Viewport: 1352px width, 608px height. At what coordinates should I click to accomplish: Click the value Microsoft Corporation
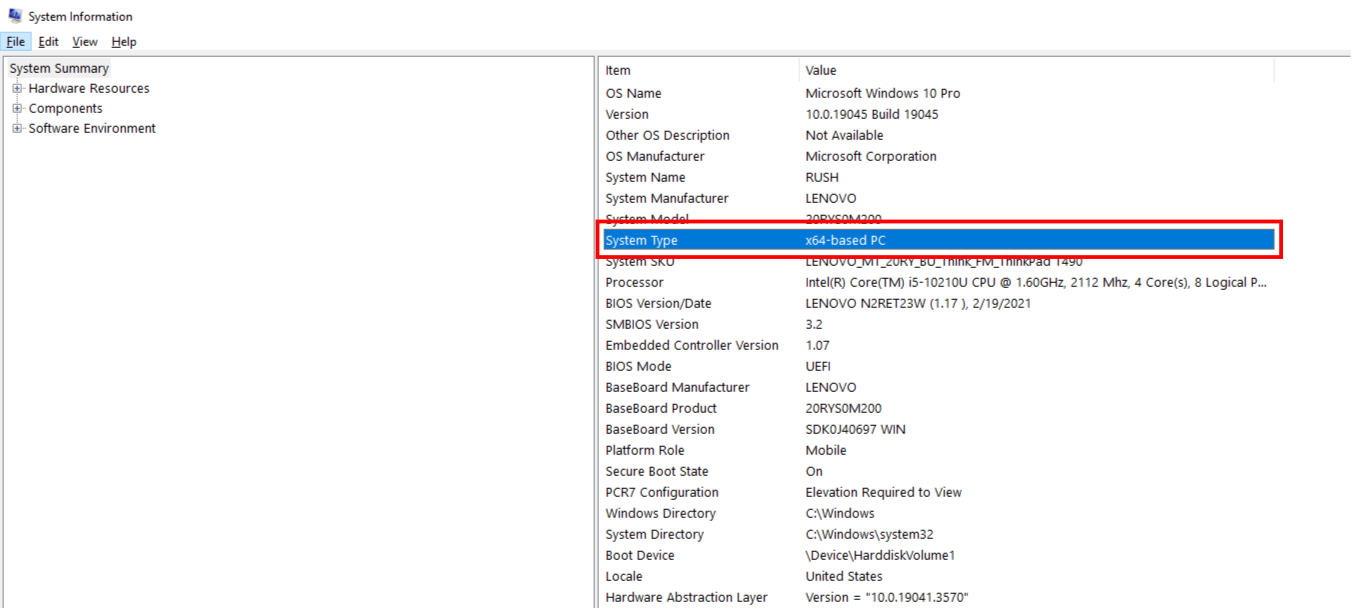pos(871,156)
